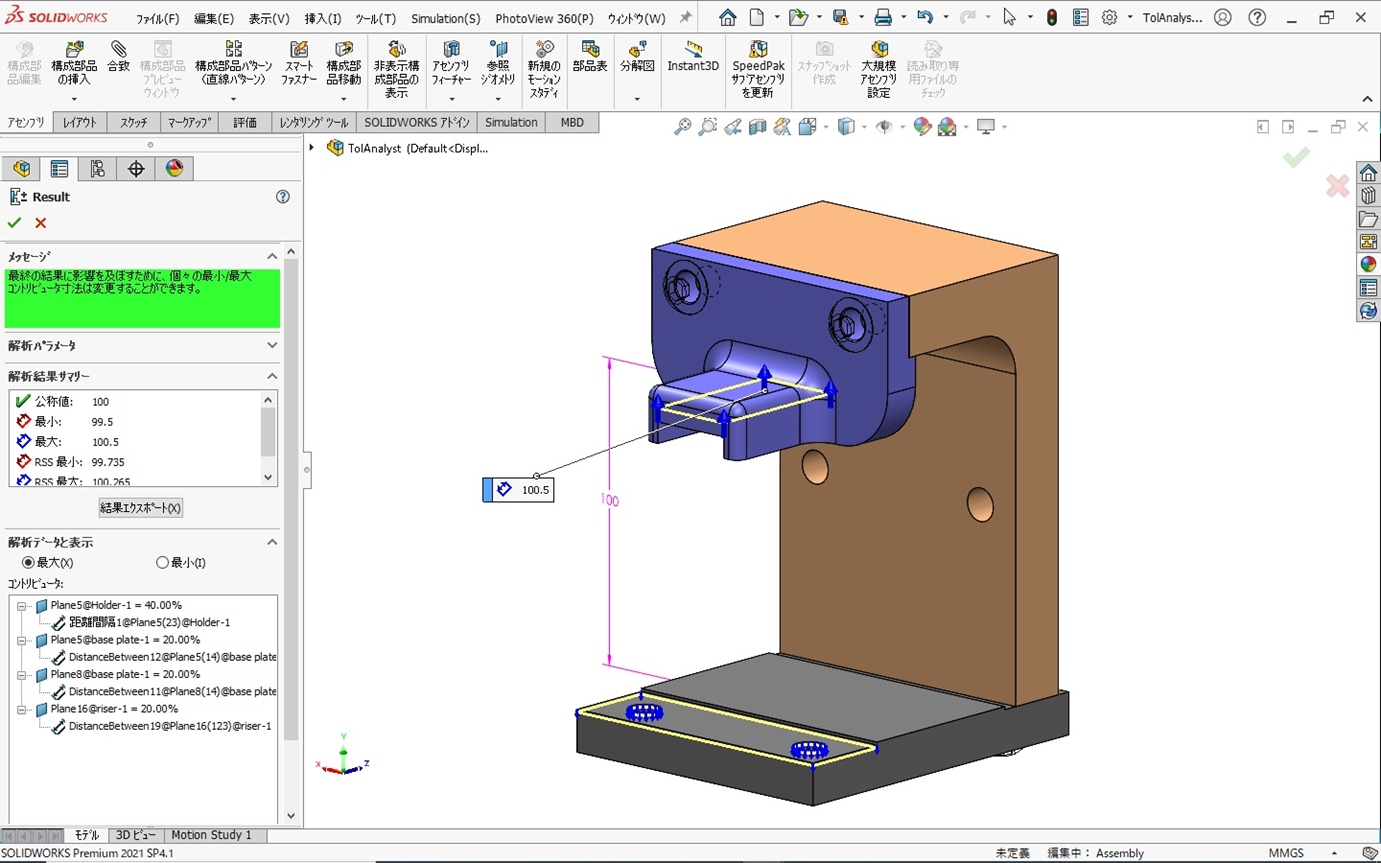The height and width of the screenshot is (863, 1381).
Task: Click the Section View icon
Action: (x=758, y=127)
